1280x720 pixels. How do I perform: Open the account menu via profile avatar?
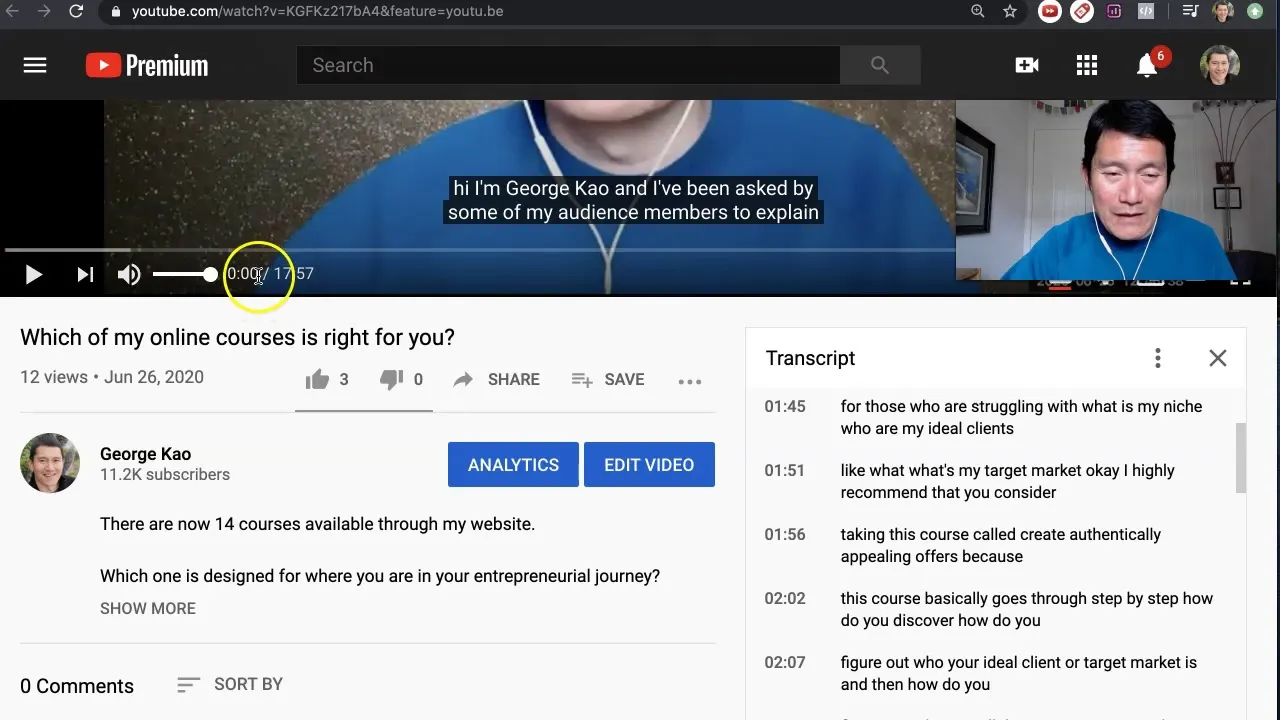pyautogui.click(x=1219, y=64)
